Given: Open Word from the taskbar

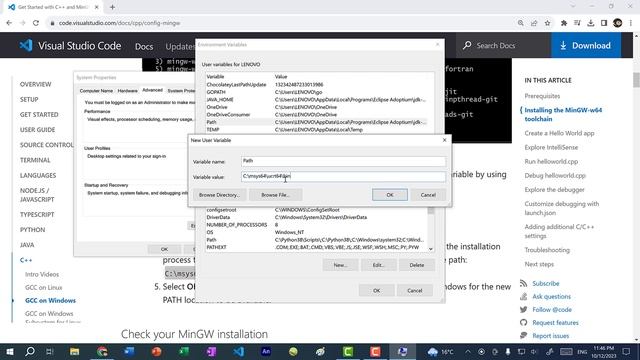Looking at the screenshot, I should coord(129,351).
